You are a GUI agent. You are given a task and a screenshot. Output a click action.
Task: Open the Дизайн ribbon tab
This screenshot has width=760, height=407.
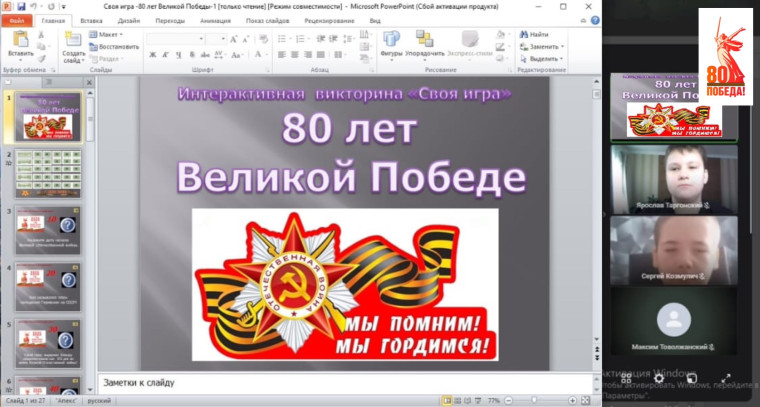[x=128, y=21]
